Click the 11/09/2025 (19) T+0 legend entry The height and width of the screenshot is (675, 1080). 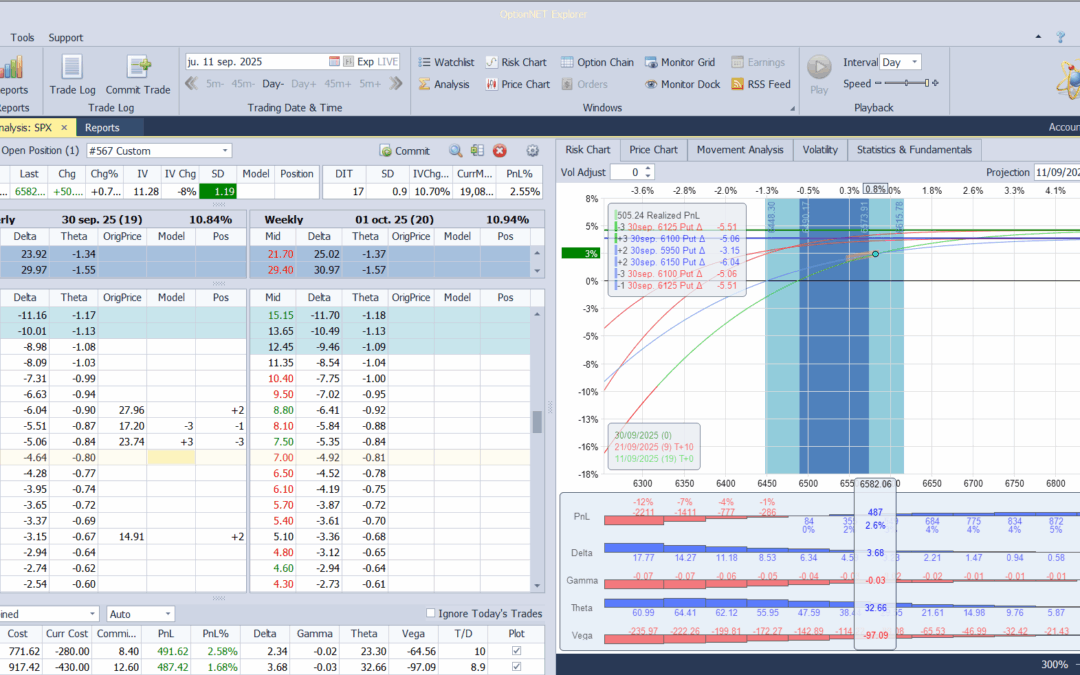coord(654,459)
